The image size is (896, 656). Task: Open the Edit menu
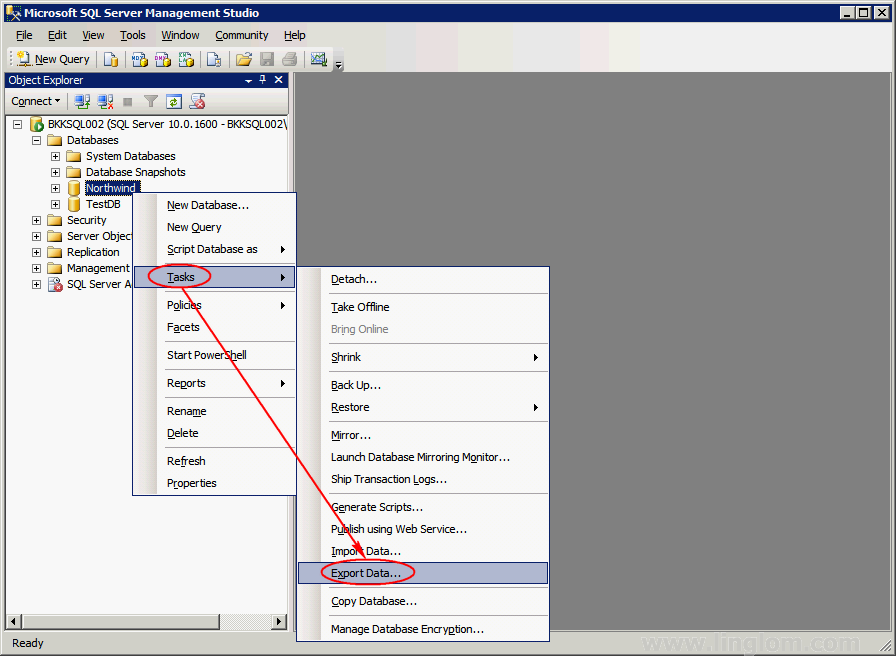click(x=57, y=35)
